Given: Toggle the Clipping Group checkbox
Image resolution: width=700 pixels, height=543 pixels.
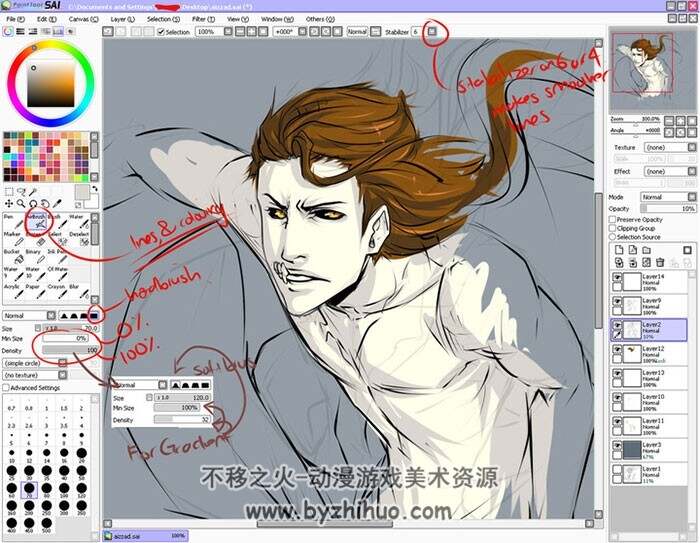Looking at the screenshot, I should 612,228.
